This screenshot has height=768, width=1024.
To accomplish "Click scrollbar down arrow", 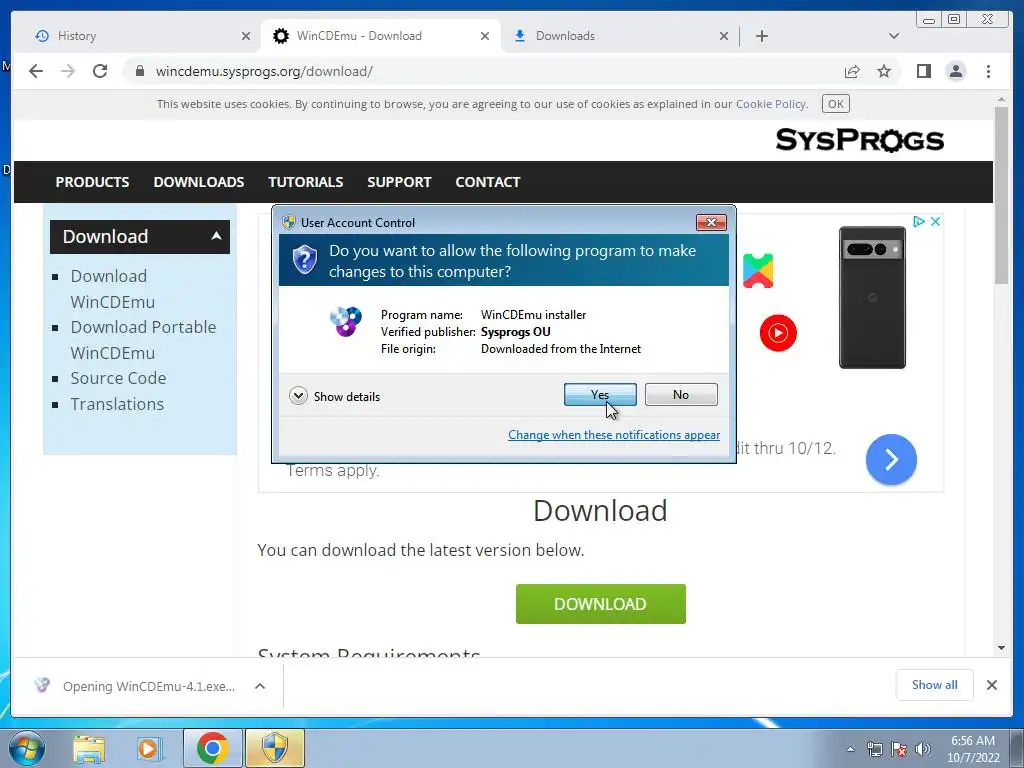I will [x=1001, y=648].
